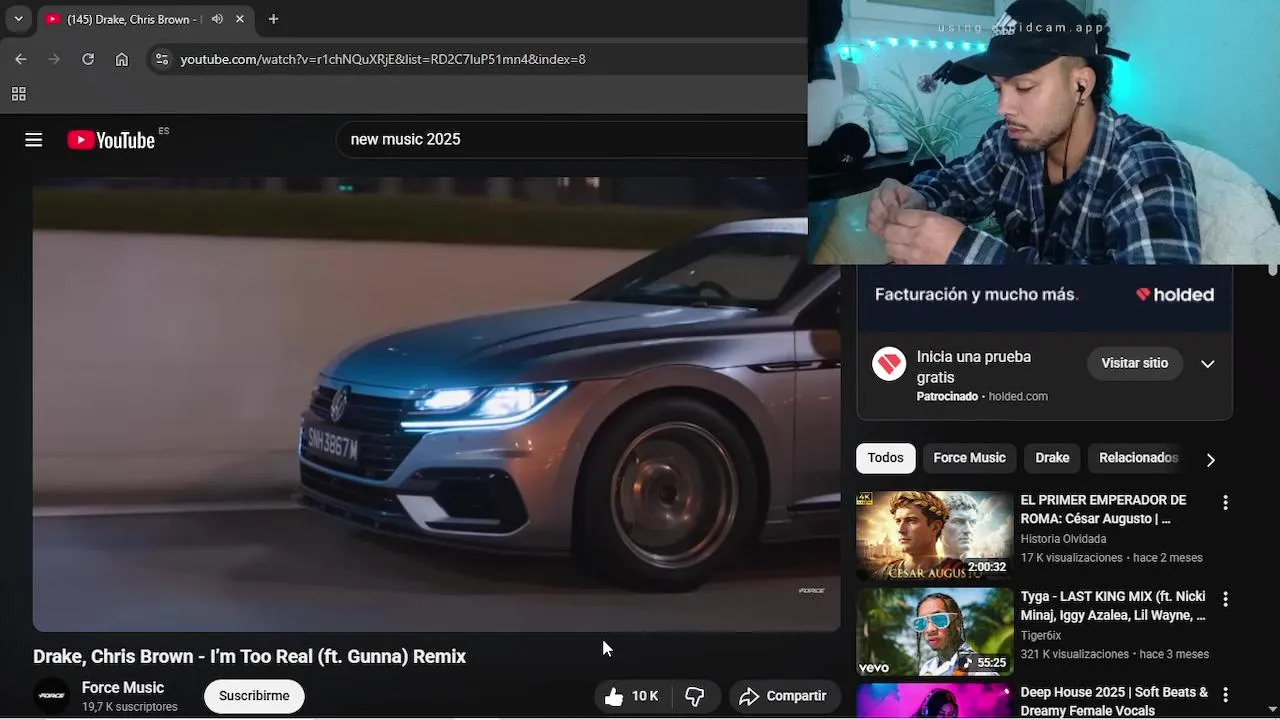Viewport: 1280px width, 720px height.
Task: Open the Force Music channel avatar
Action: point(52,696)
